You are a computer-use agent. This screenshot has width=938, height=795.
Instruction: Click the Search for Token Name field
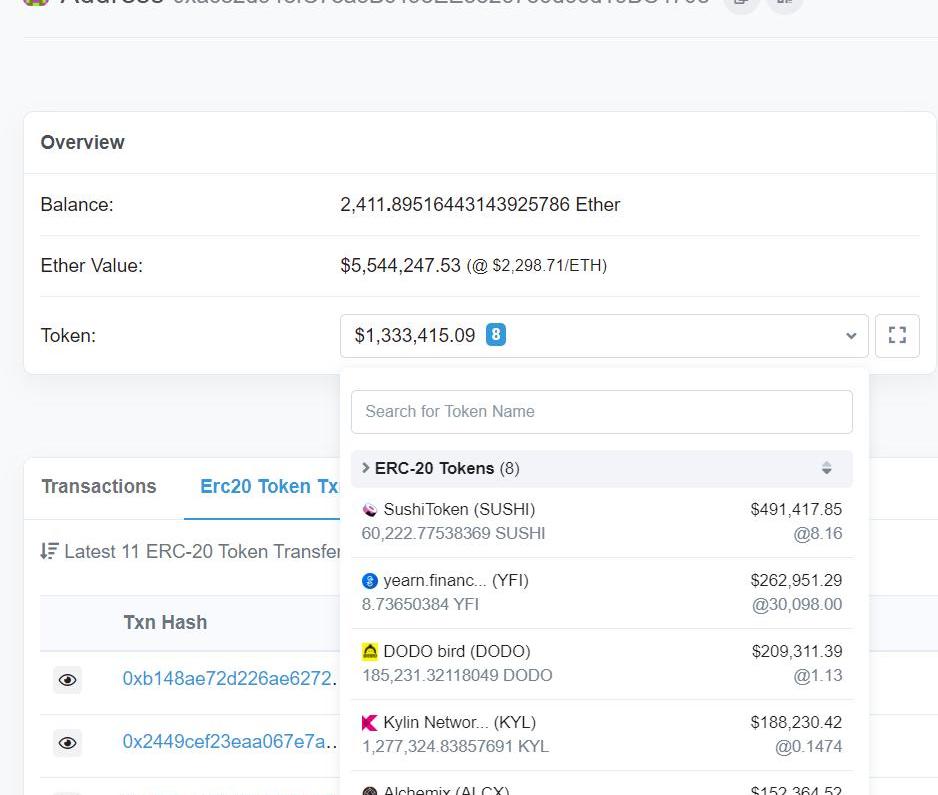[x=601, y=412]
